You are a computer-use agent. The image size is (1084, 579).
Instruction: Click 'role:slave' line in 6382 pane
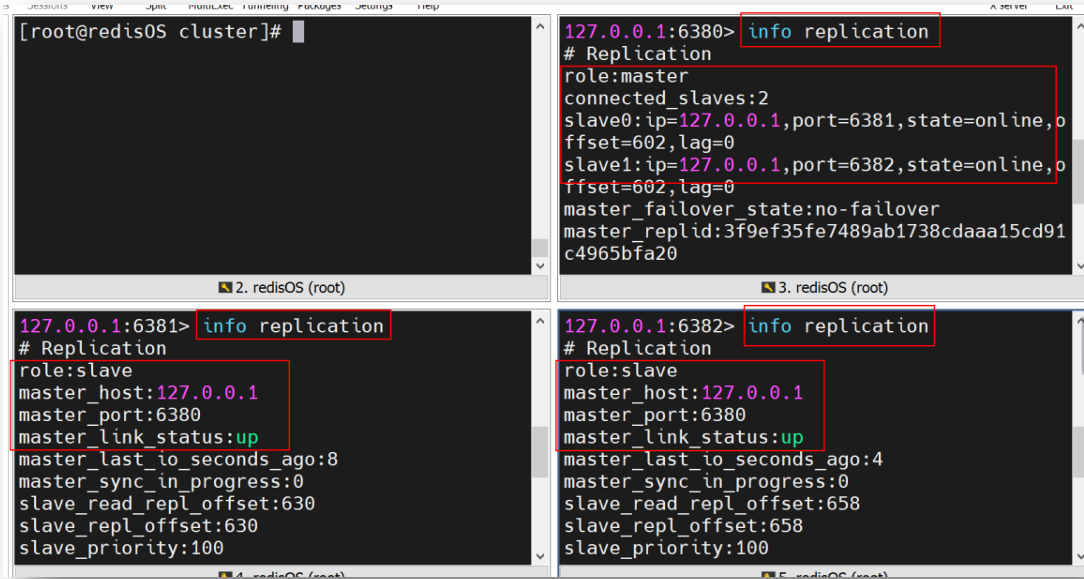pyautogui.click(x=620, y=370)
